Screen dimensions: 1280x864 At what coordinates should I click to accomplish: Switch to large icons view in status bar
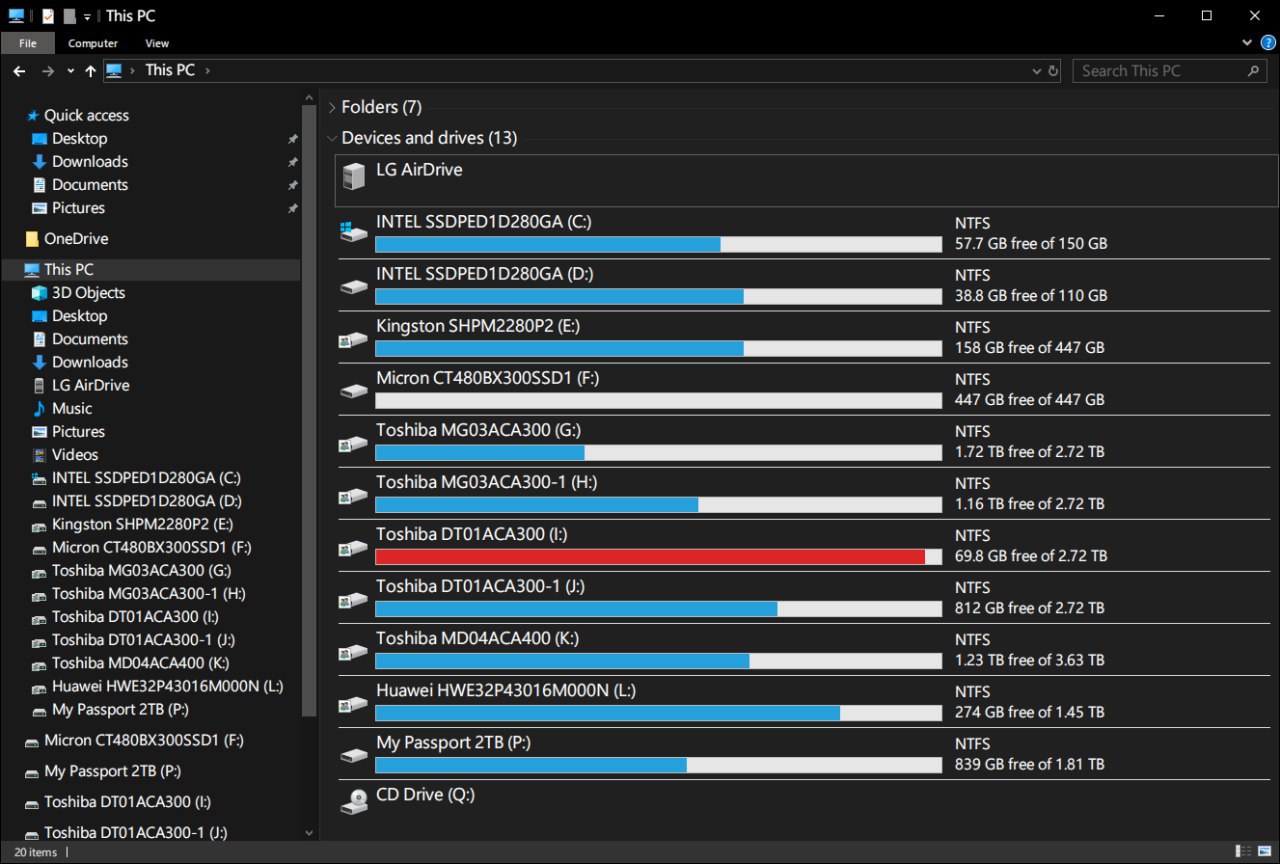1264,851
